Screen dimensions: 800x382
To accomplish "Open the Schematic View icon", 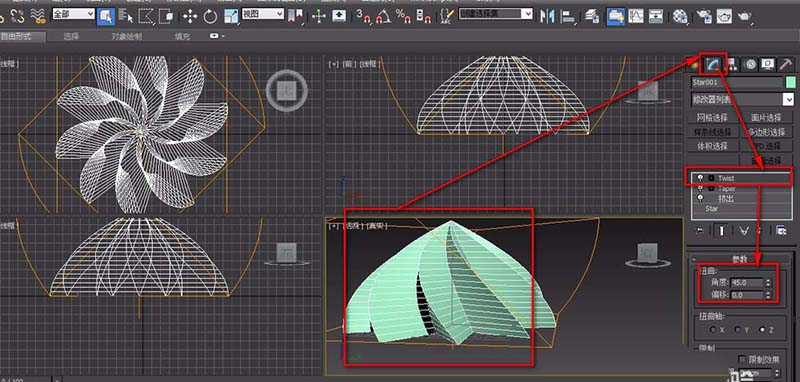I will (x=656, y=16).
